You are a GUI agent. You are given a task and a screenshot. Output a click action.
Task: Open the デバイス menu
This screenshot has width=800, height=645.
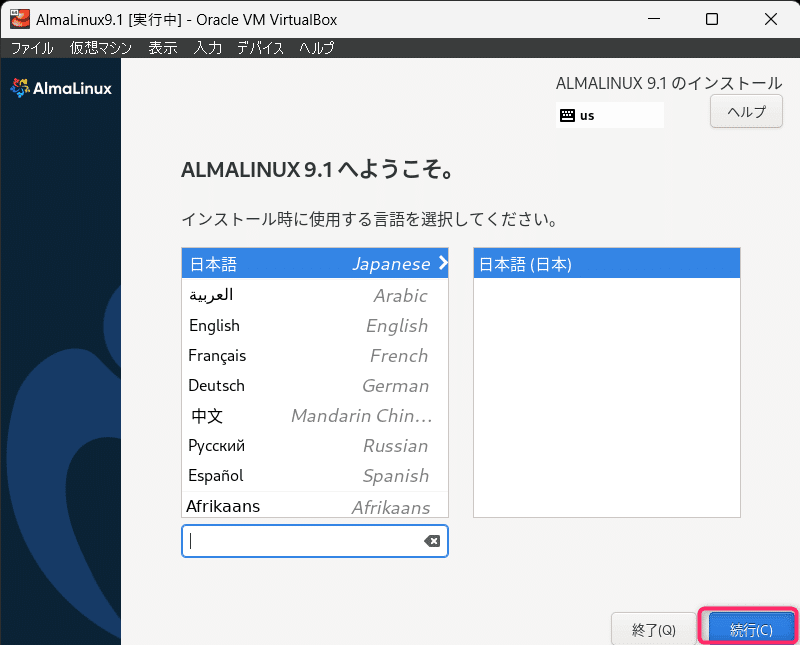260,48
